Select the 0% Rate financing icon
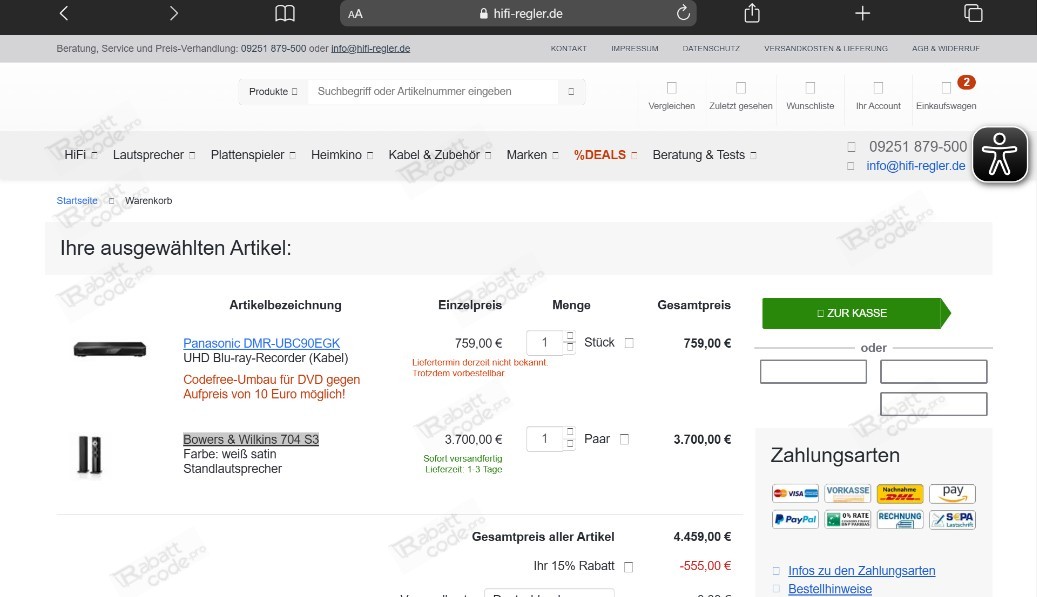This screenshot has width=1037, height=597. pyautogui.click(x=847, y=519)
